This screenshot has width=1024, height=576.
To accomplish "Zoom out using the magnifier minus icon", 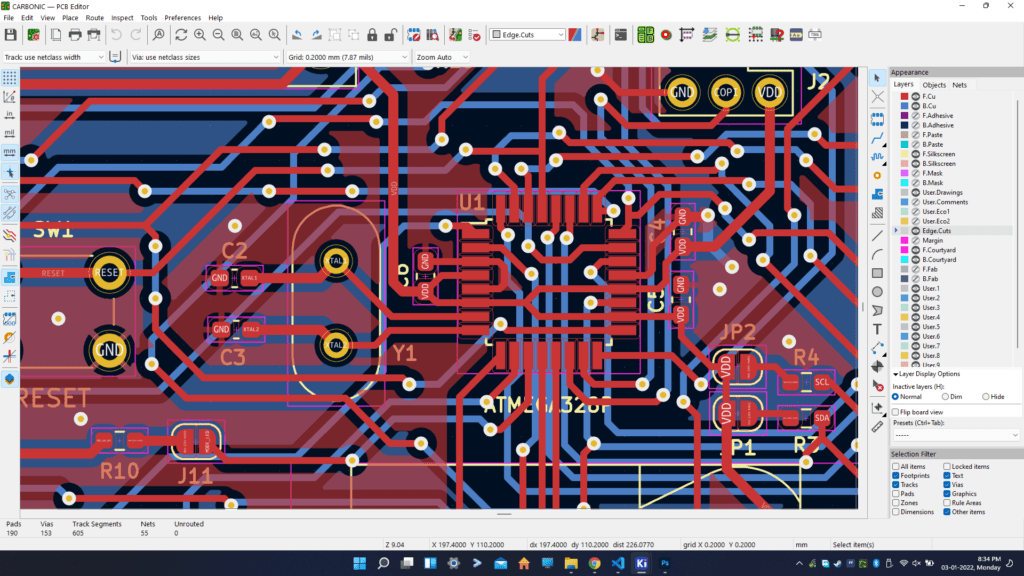I will coord(219,35).
